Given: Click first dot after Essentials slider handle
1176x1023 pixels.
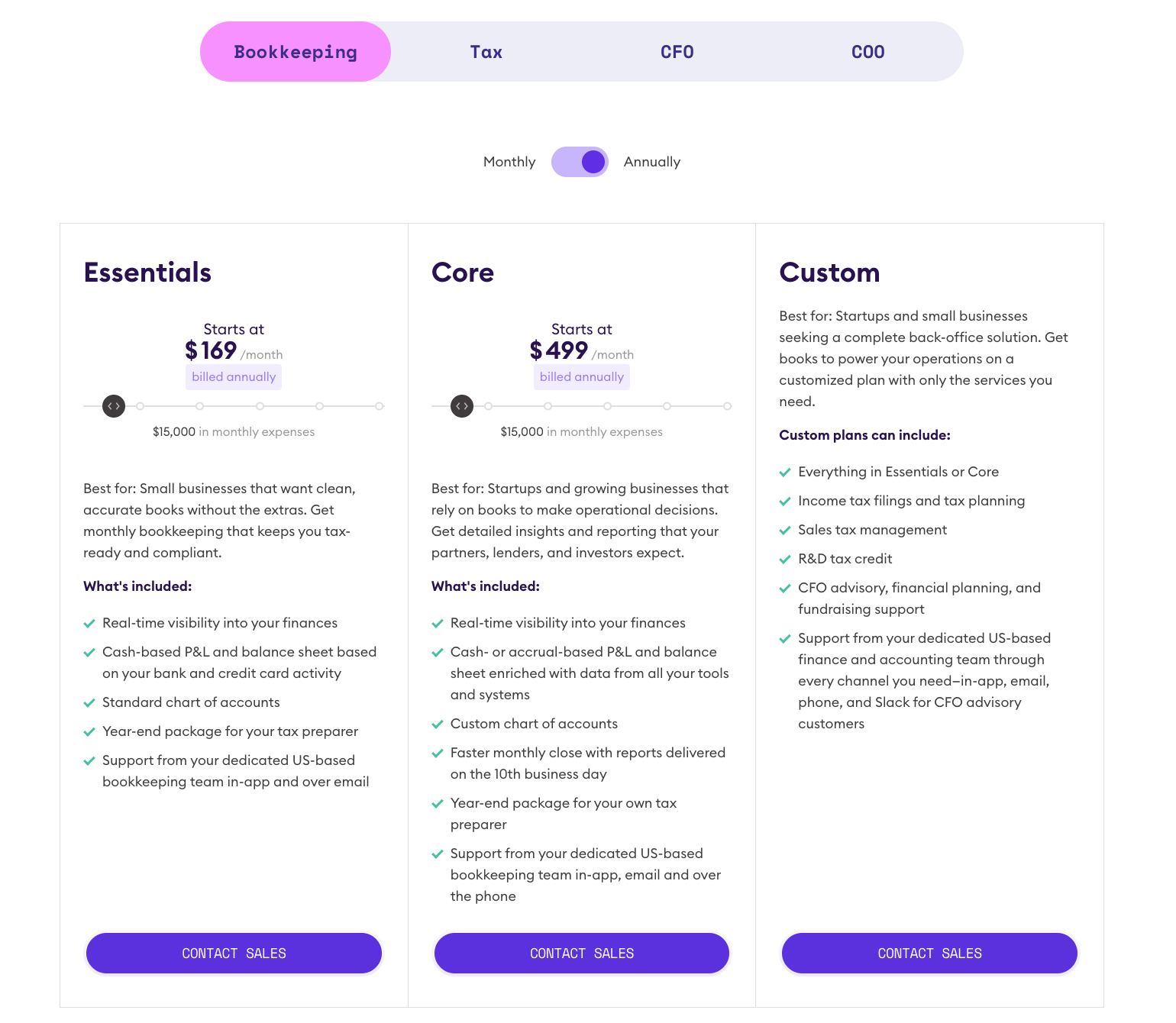Looking at the screenshot, I should coord(141,406).
